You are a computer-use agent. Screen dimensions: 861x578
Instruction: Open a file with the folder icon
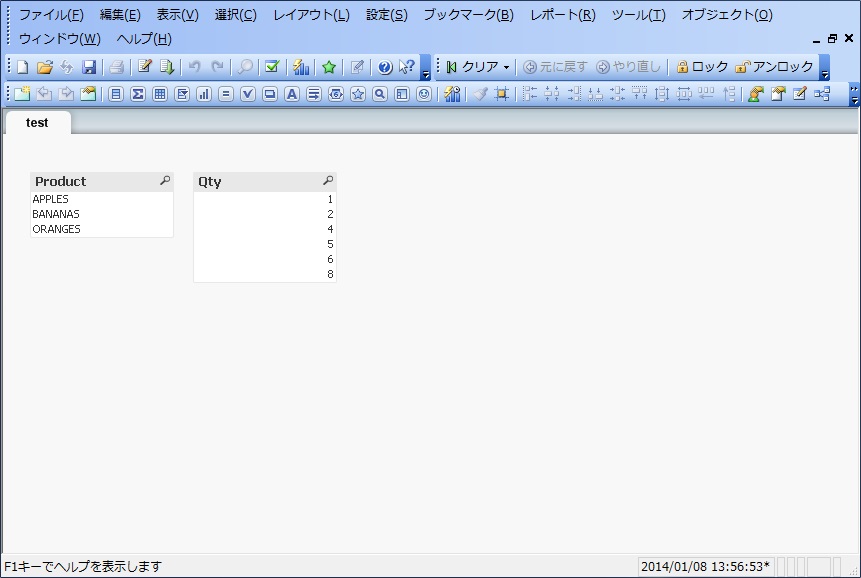point(44,67)
